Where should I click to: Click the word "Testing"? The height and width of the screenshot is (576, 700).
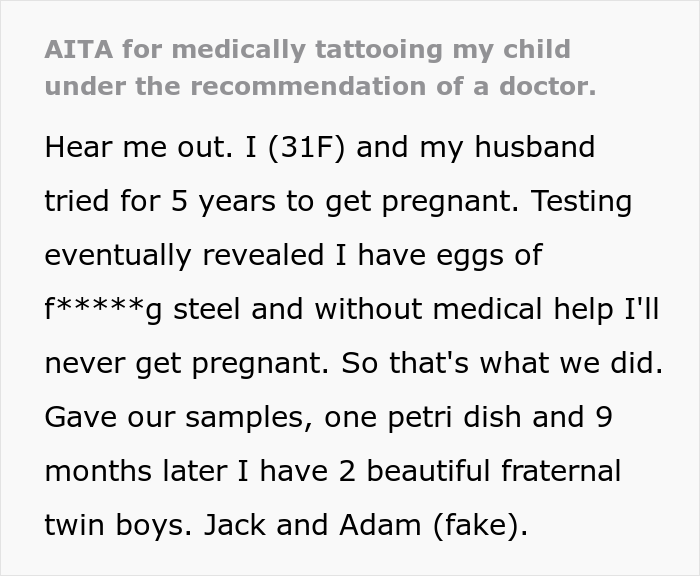point(582,202)
